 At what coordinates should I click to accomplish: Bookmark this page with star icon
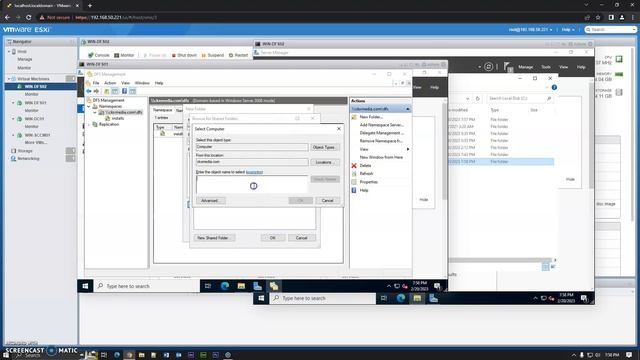click(x=598, y=18)
